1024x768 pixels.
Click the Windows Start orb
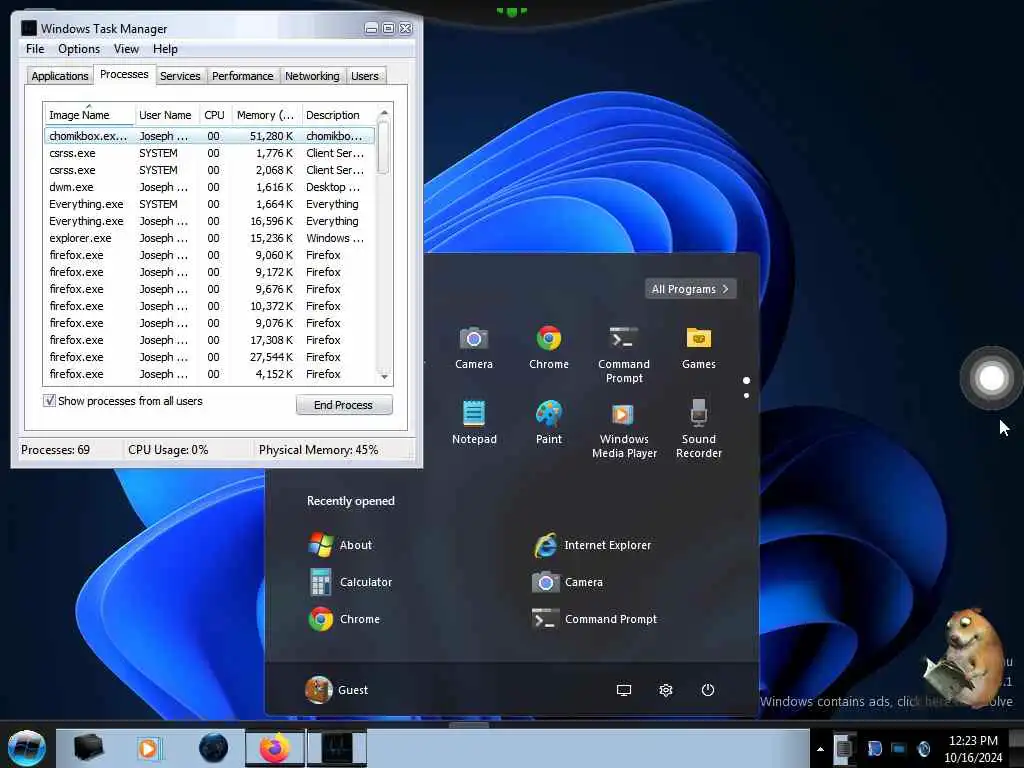pos(26,748)
